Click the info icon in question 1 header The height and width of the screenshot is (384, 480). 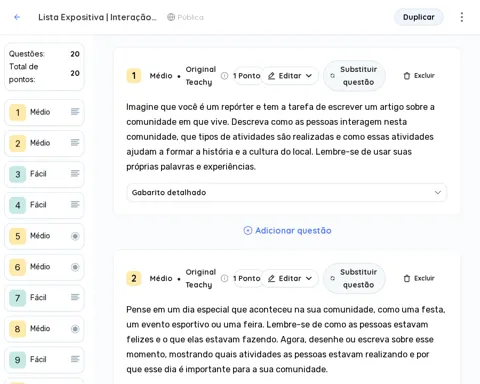click(x=225, y=76)
